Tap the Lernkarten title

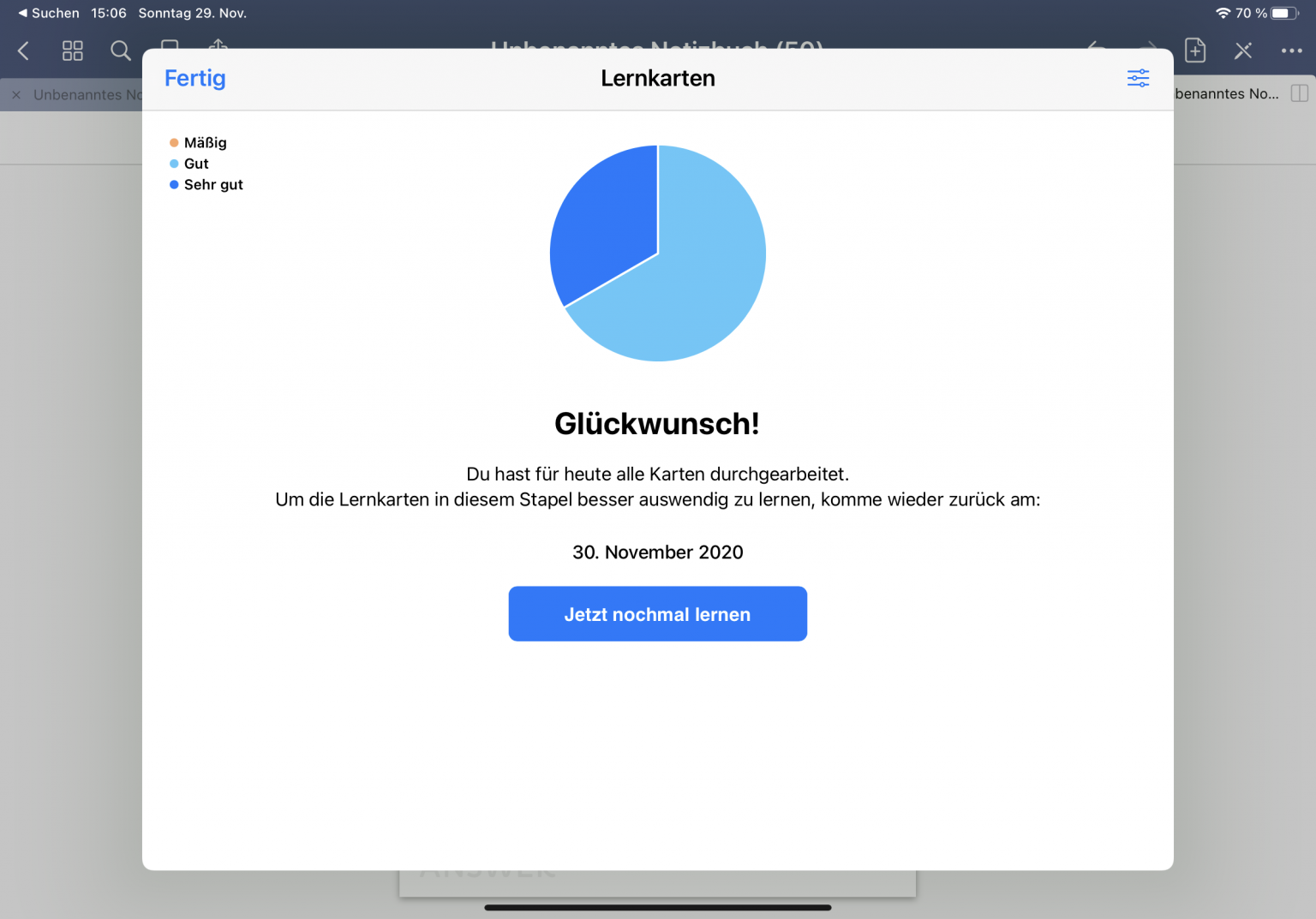pos(657,78)
